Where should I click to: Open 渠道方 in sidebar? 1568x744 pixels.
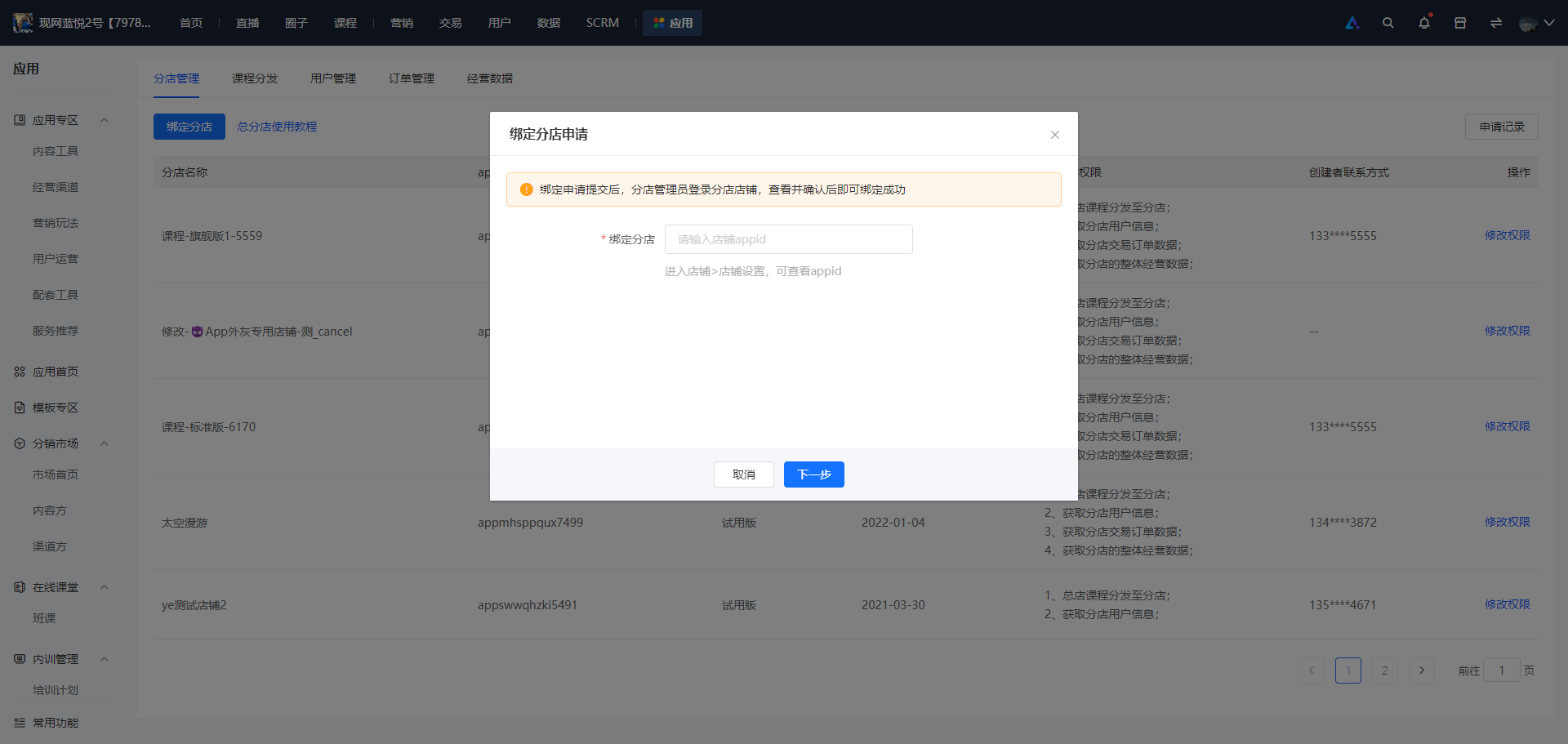(50, 546)
